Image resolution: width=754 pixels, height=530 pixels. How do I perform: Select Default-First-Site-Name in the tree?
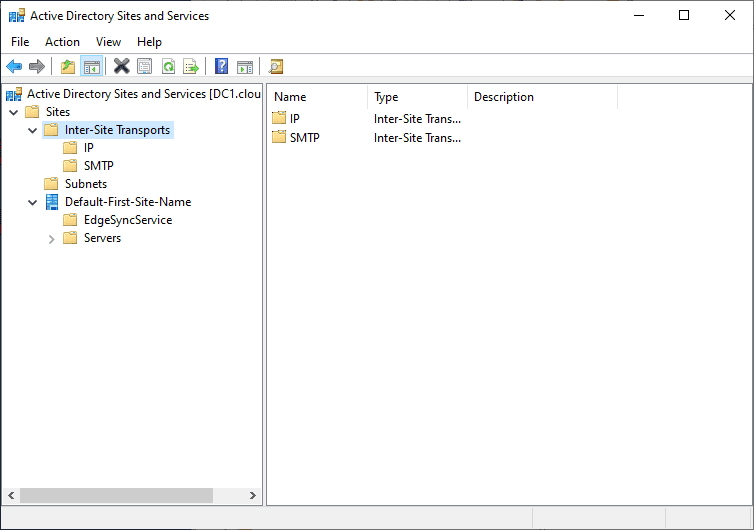click(128, 202)
